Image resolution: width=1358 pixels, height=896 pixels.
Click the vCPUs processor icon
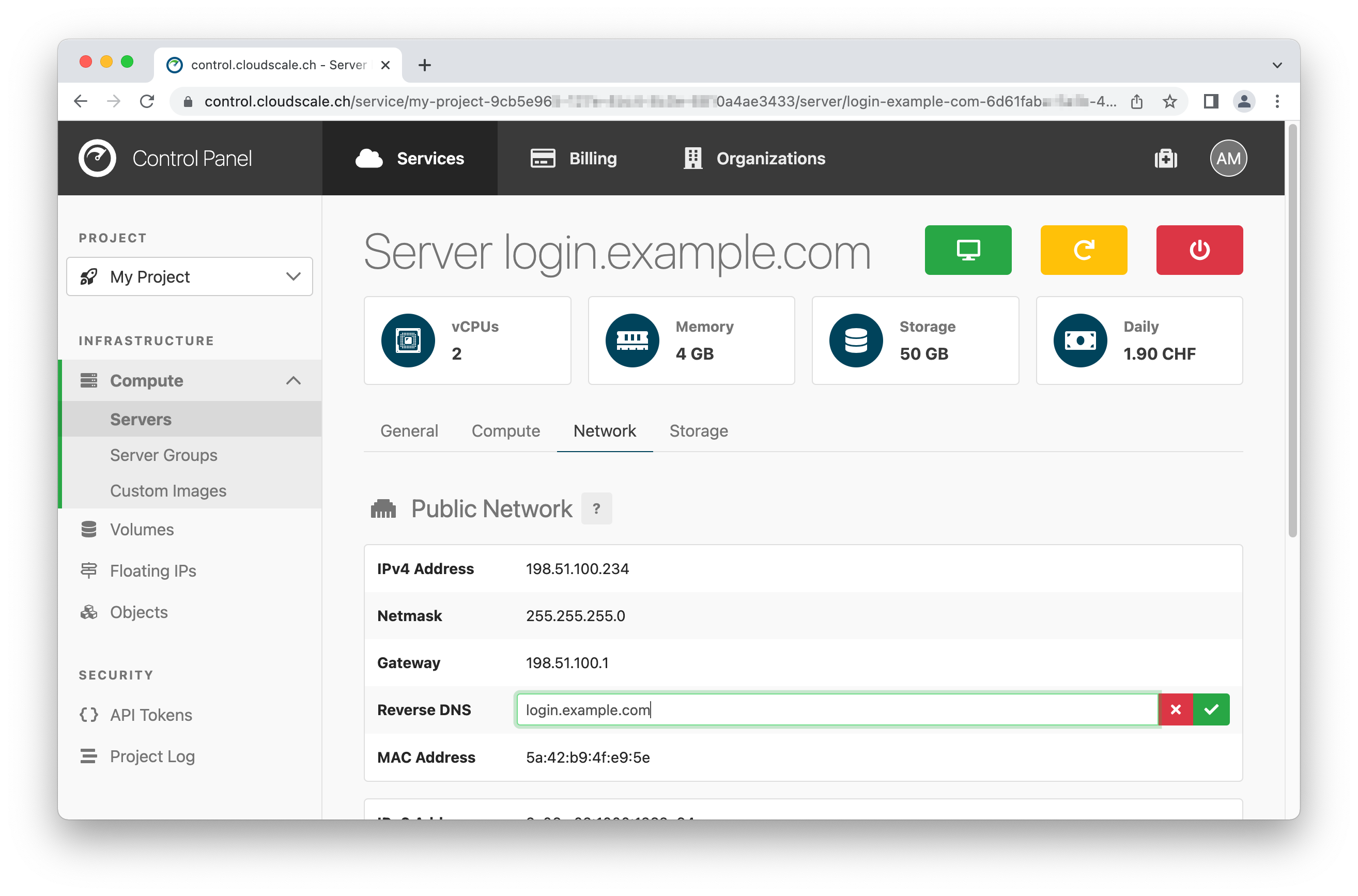coord(408,341)
